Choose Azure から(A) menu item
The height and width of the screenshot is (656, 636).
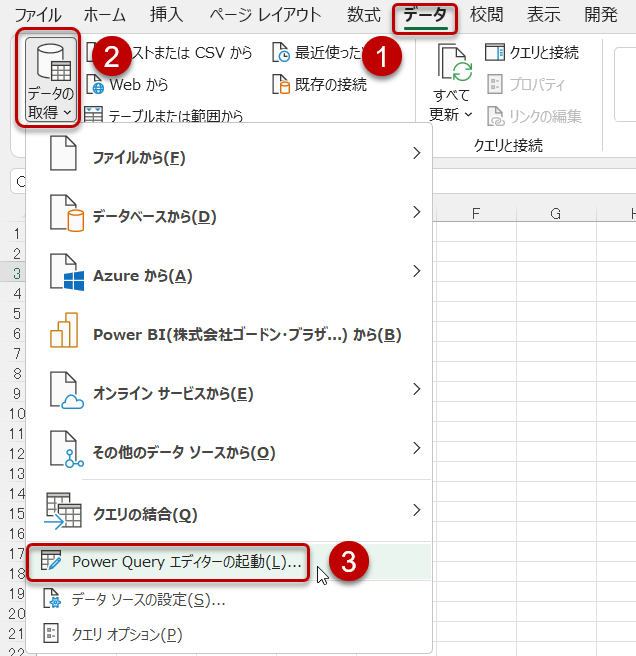(229, 272)
